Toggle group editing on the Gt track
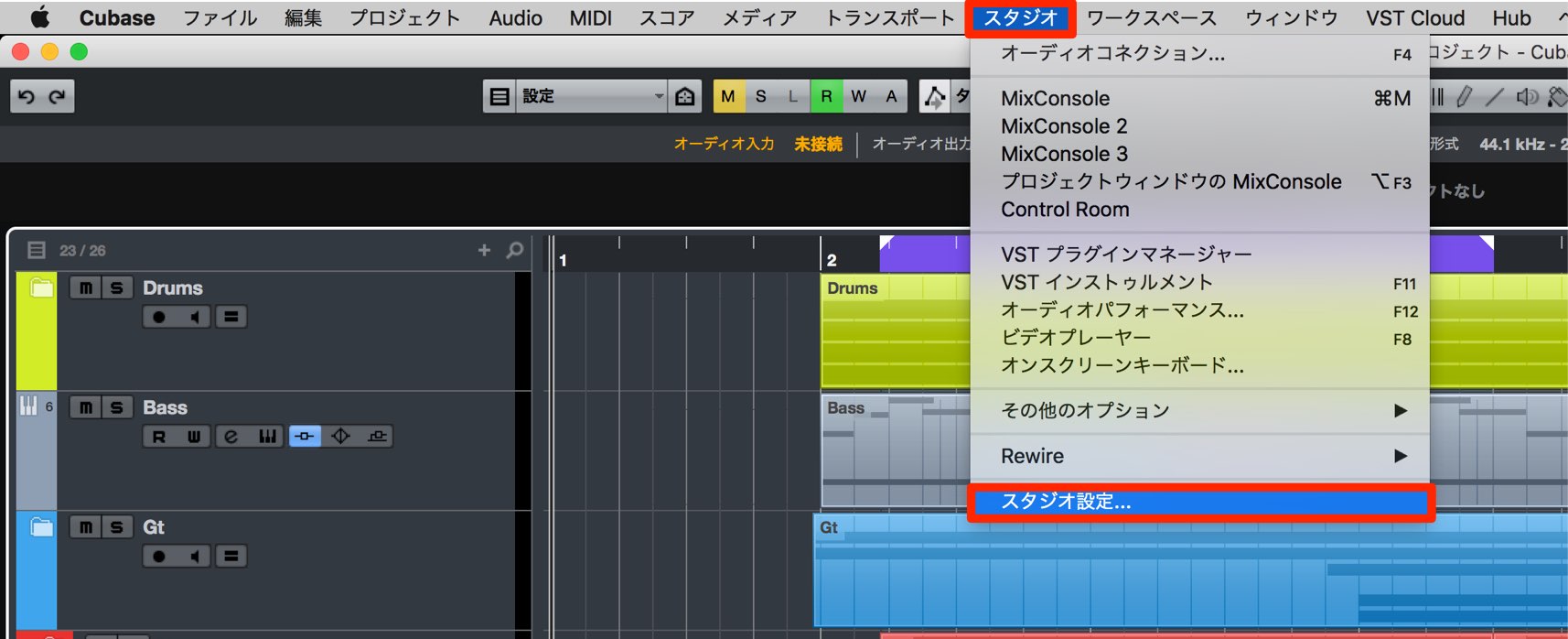The height and width of the screenshot is (639, 1568). (x=231, y=556)
